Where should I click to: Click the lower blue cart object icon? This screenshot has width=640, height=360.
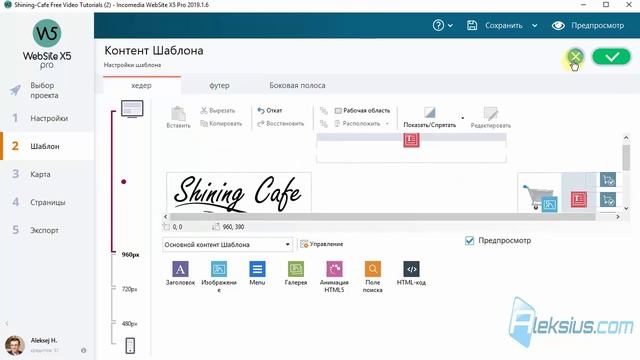coord(608,200)
